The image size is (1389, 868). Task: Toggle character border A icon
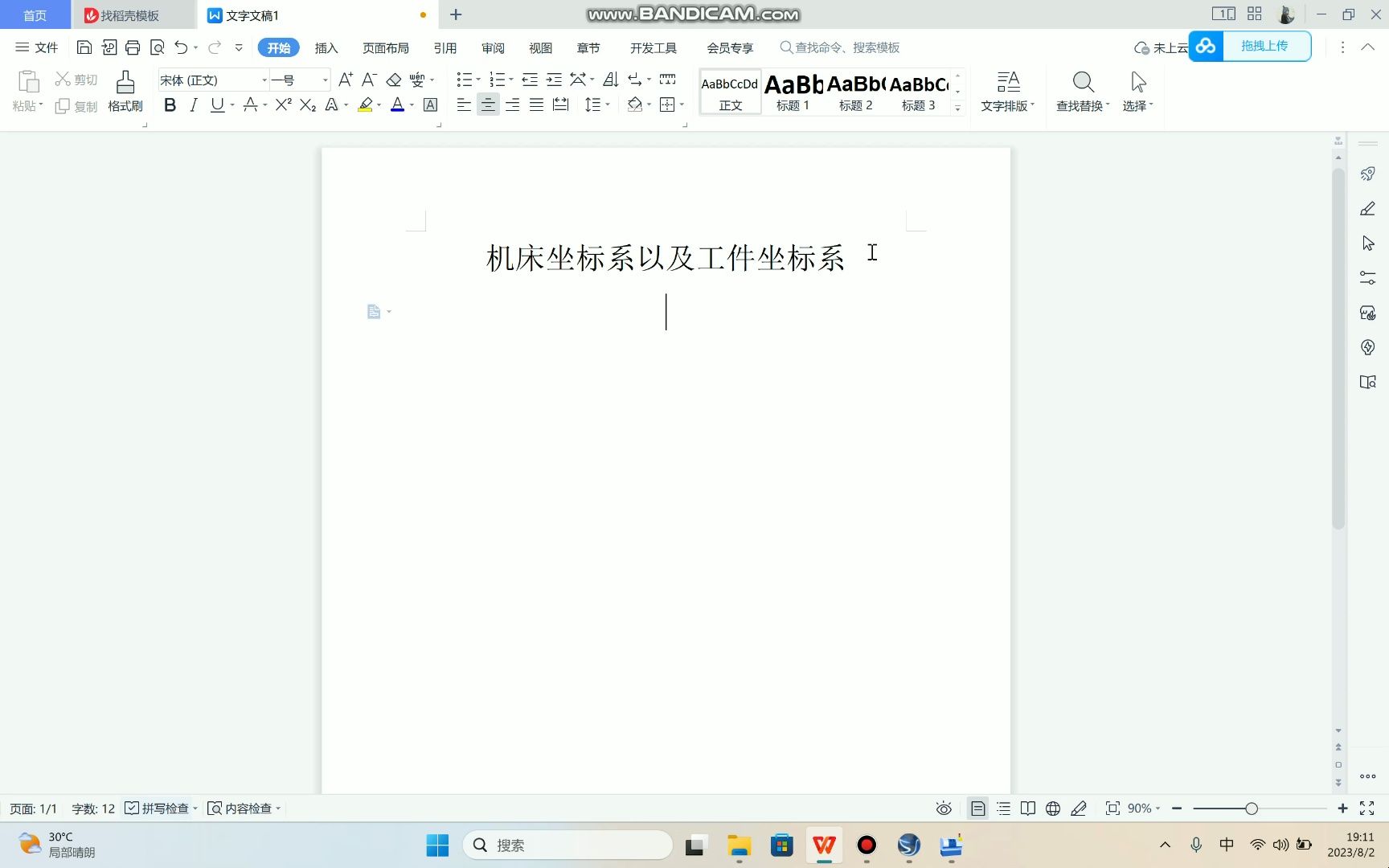point(431,104)
